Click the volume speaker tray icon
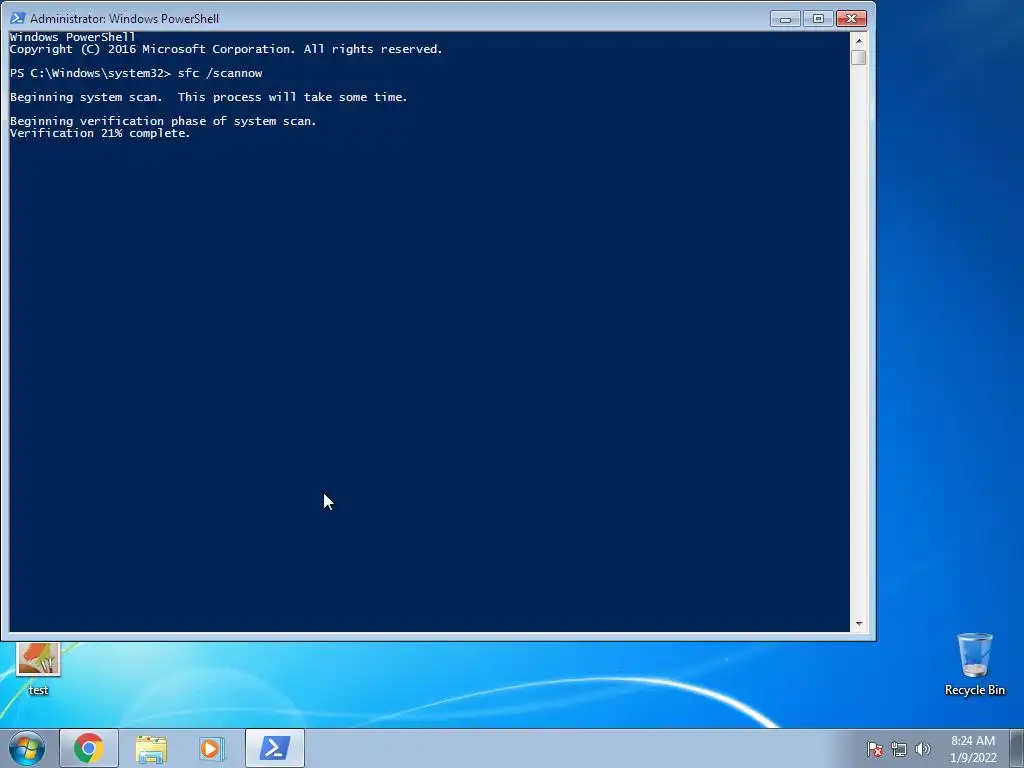The width and height of the screenshot is (1024, 768). [x=923, y=749]
